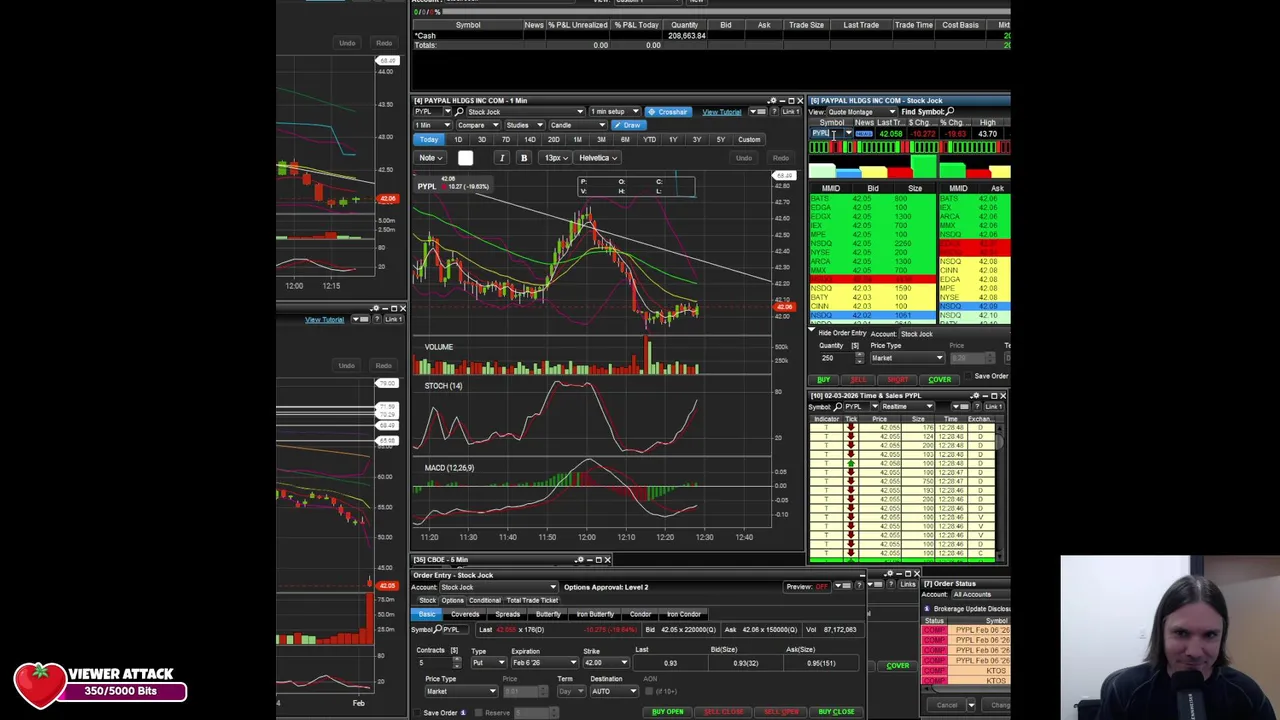Open the Helvetica font dropdown
The height and width of the screenshot is (720, 1280).
597,158
